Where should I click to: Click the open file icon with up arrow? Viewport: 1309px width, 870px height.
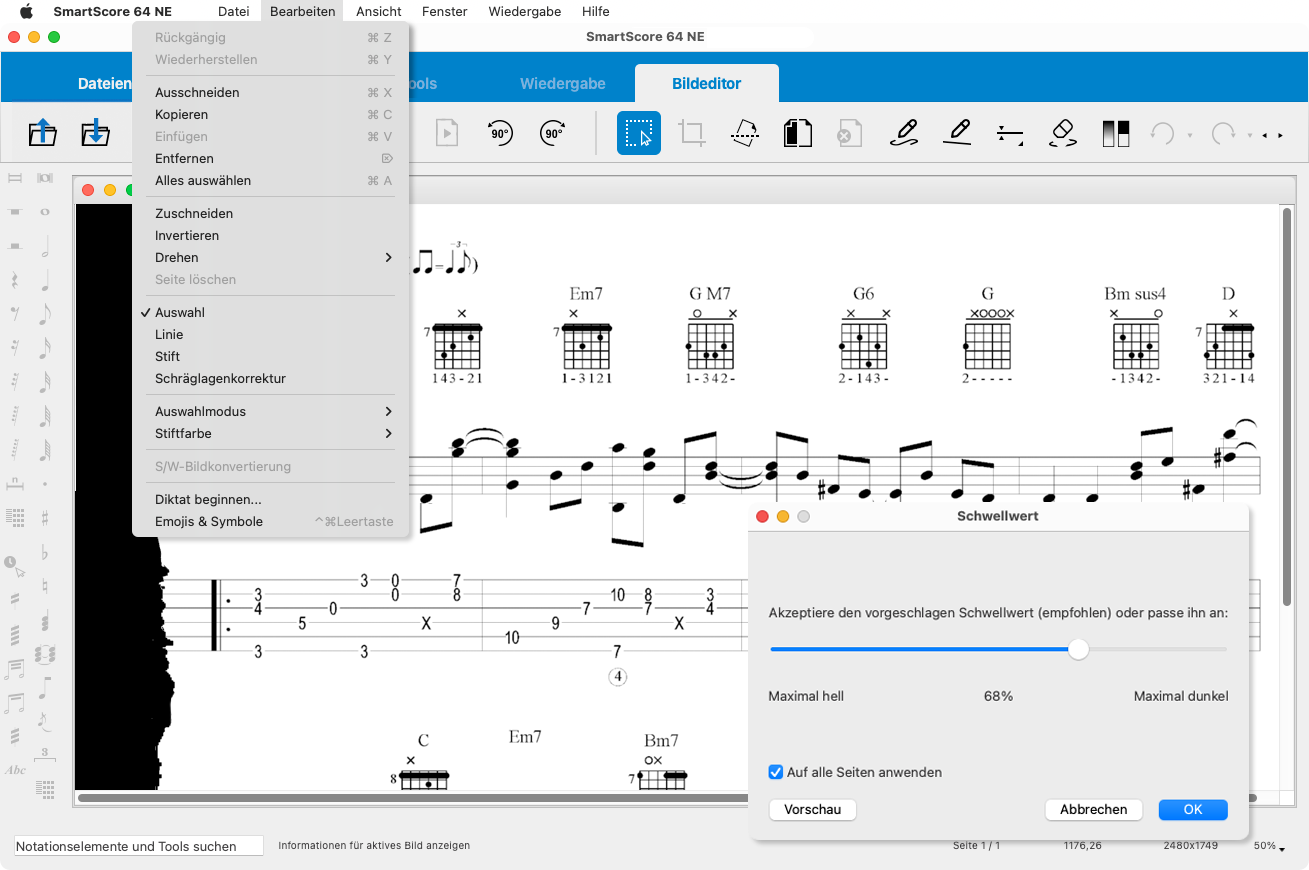click(x=43, y=133)
